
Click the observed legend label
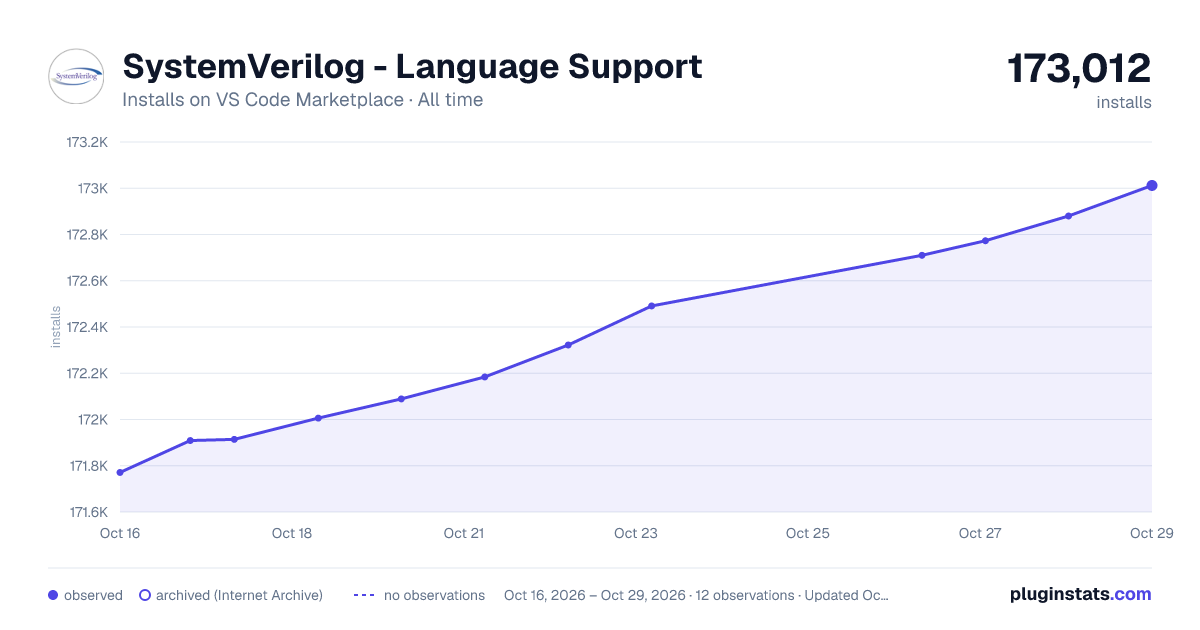[93, 595]
